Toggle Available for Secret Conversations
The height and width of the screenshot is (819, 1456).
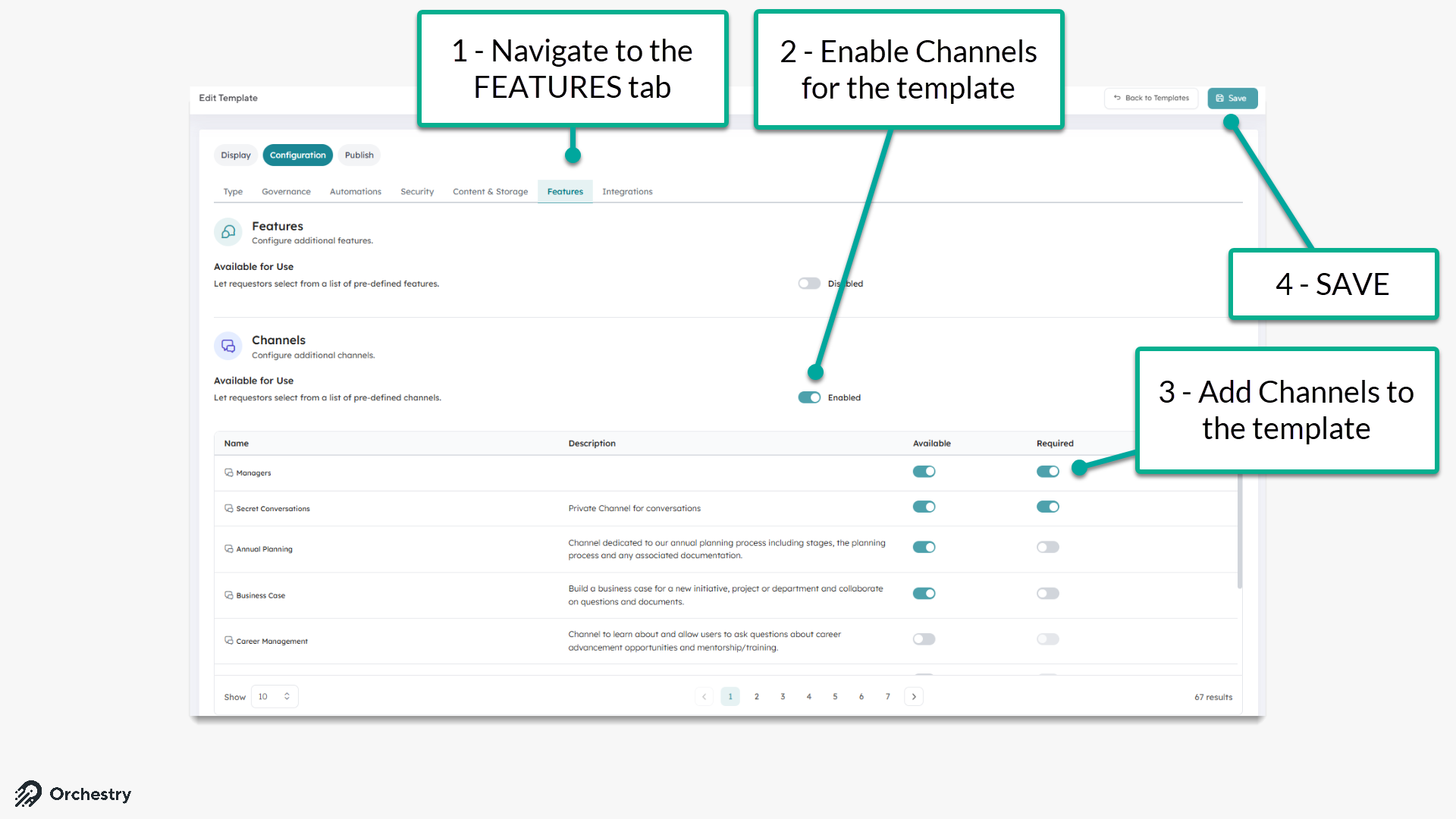(924, 507)
